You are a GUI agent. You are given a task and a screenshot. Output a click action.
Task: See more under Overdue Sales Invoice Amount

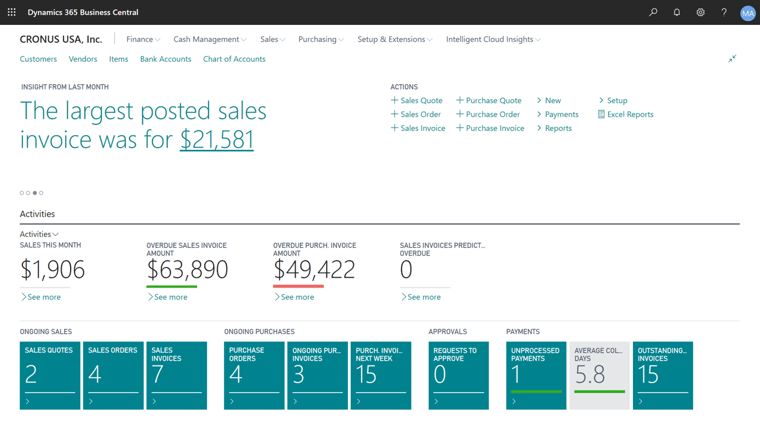click(167, 297)
